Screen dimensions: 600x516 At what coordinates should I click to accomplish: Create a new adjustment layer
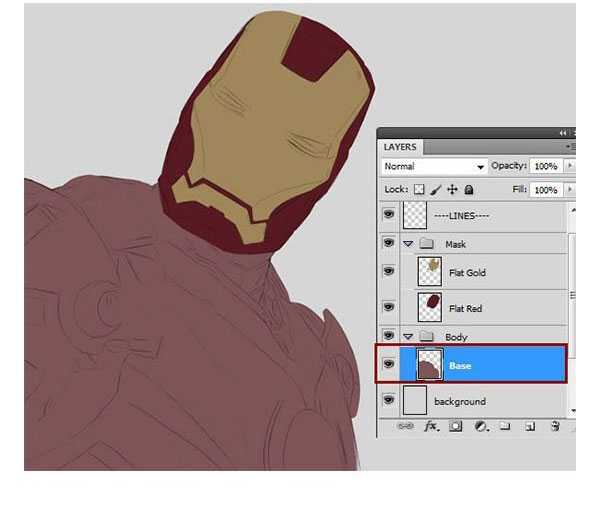tap(480, 426)
